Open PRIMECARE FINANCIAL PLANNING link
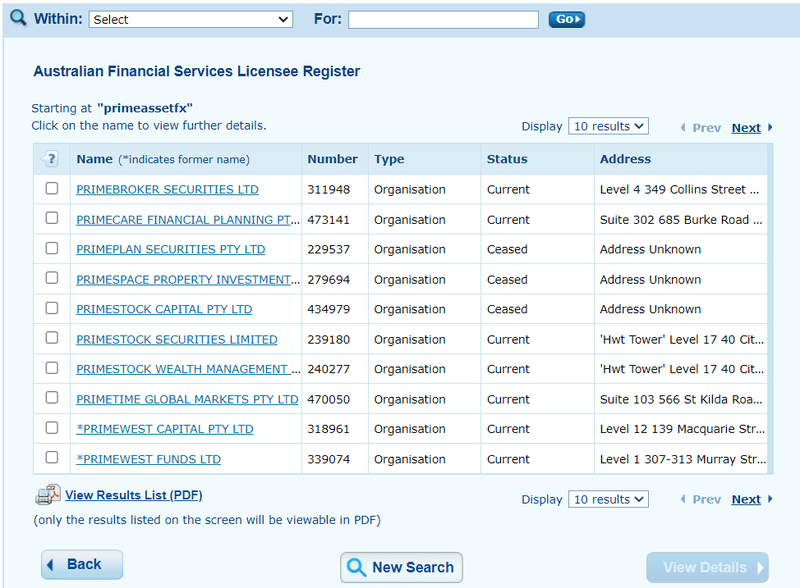 coord(188,219)
